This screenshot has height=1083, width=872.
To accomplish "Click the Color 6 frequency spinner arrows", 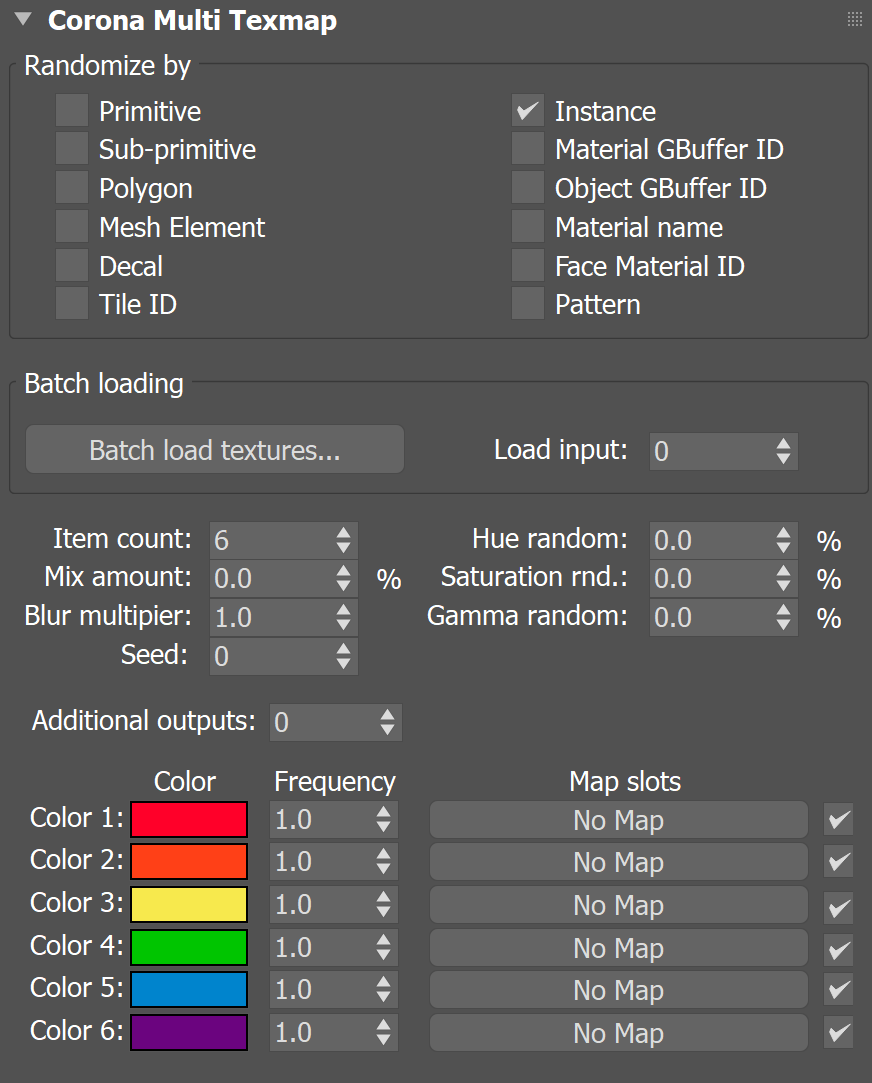I will coord(384,1032).
